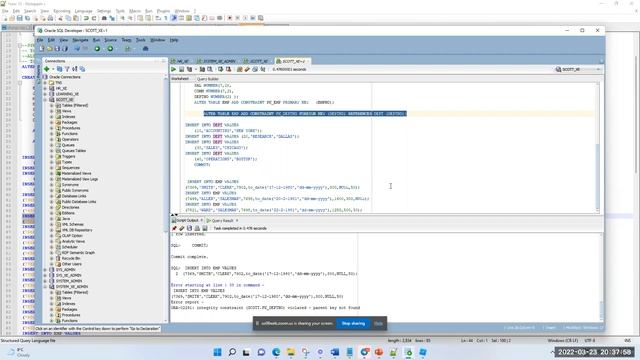The image size is (640, 360).
Task: Click the 'Commit complete.' output text
Action: click(189, 257)
